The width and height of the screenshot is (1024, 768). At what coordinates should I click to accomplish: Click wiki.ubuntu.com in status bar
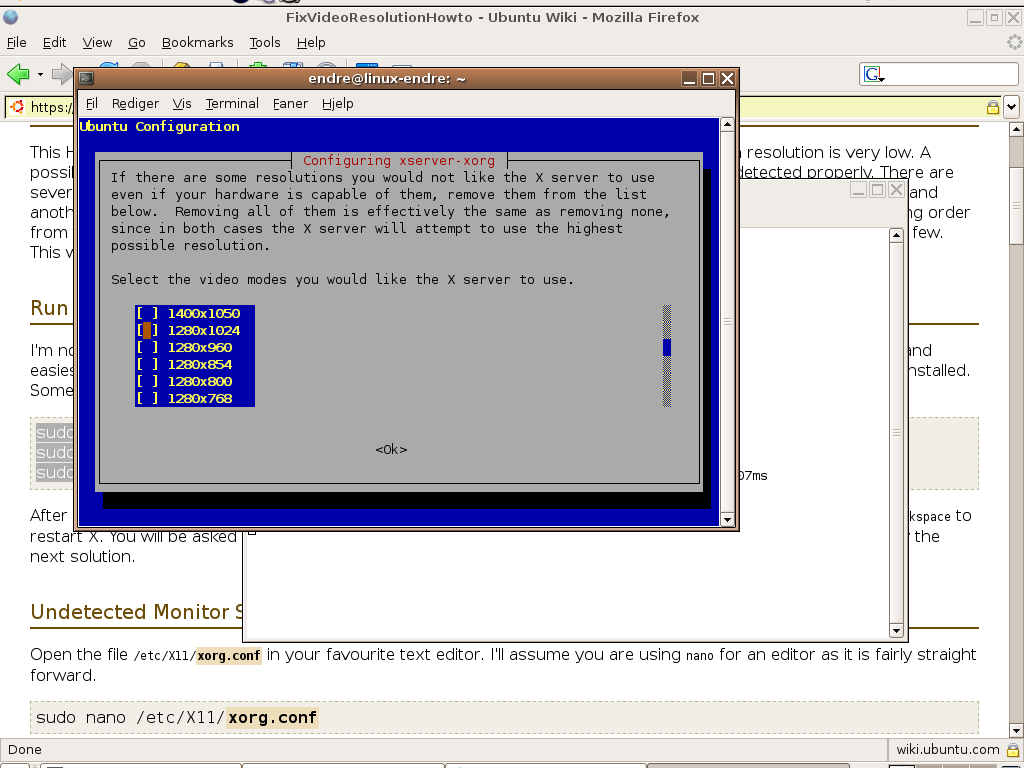coord(948,750)
